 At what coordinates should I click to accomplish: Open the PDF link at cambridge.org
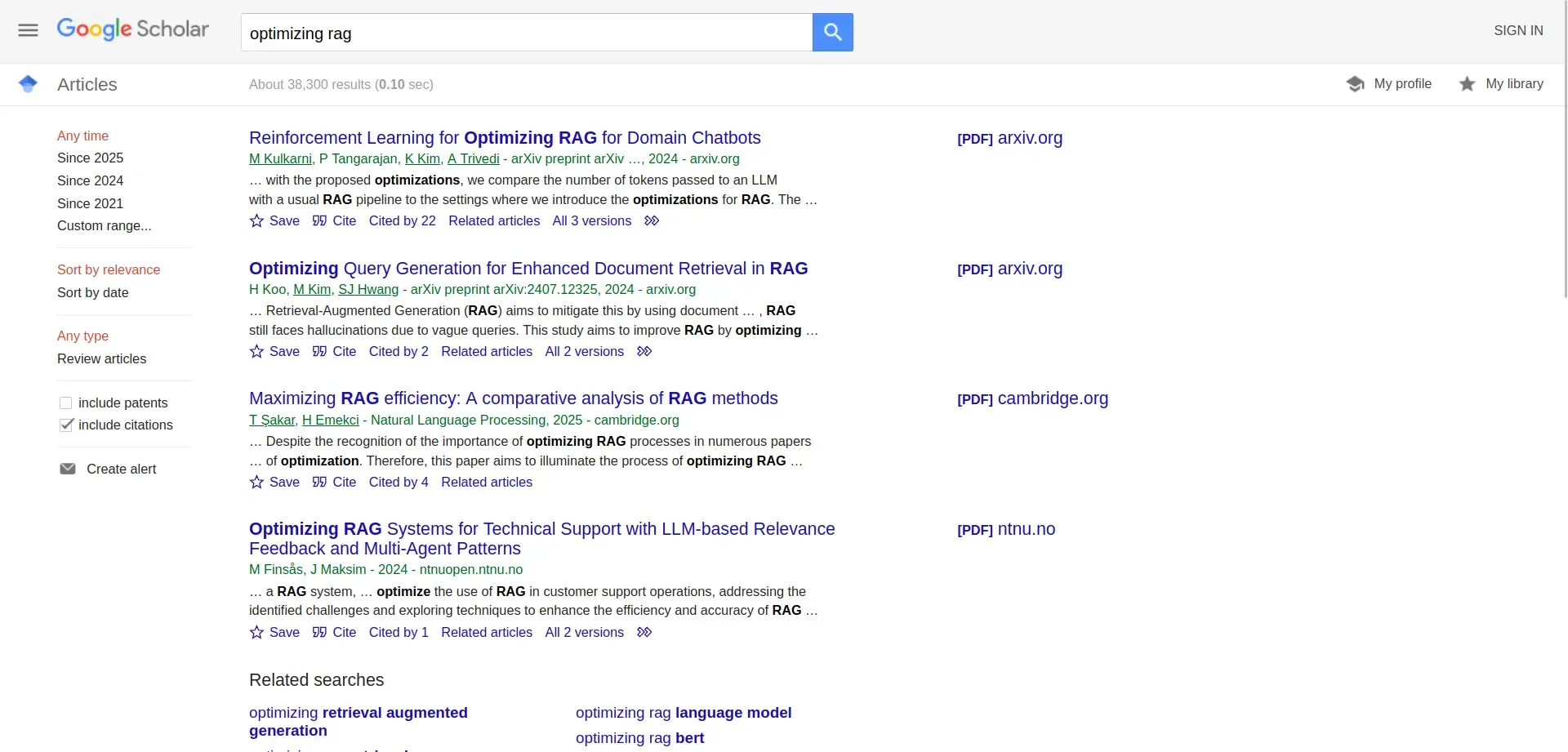(1032, 399)
